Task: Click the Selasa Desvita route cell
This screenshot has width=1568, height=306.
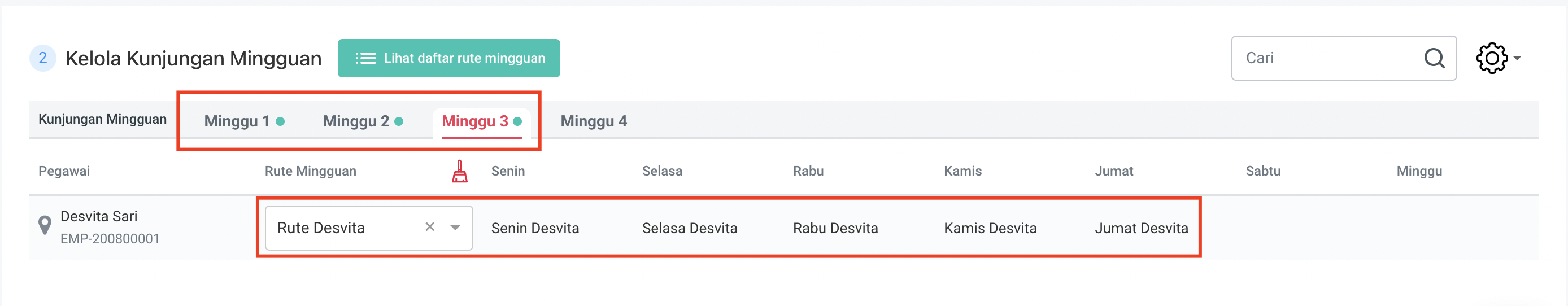Action: pos(690,228)
